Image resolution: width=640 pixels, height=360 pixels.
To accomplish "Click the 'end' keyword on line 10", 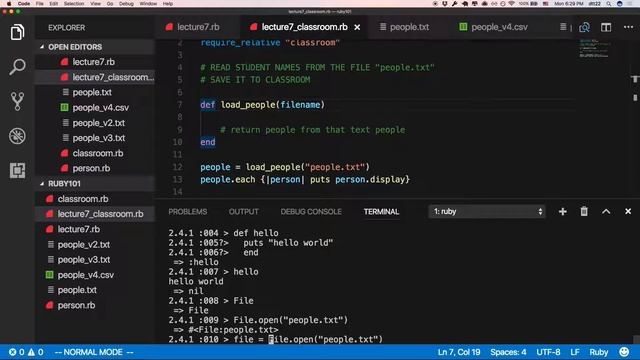I will pos(208,142).
